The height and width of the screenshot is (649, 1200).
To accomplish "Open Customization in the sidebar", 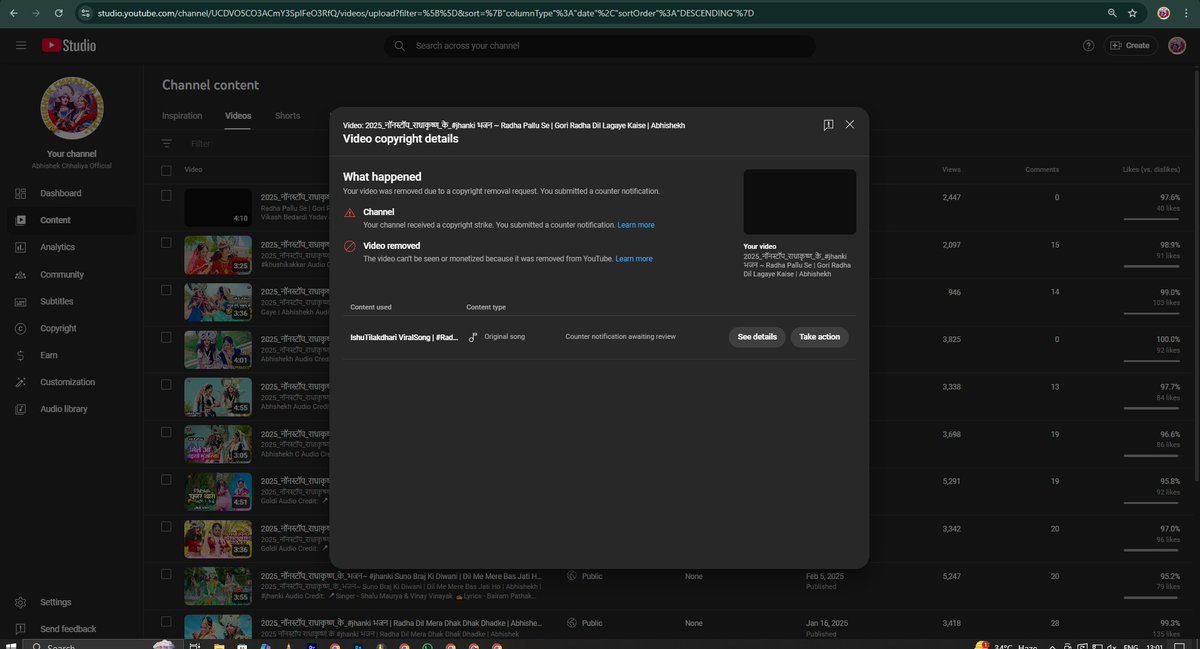I will coord(68,382).
